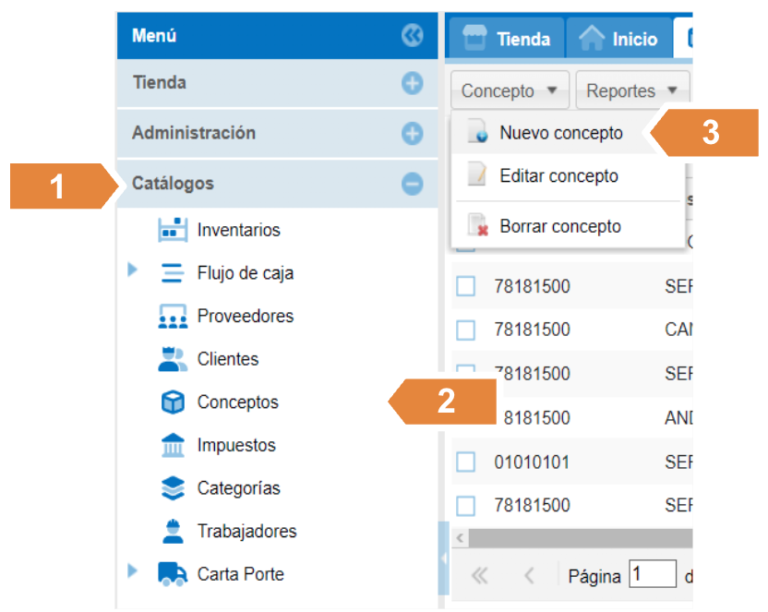Click the Impuestos bank icon
768x612 pixels.
[x=173, y=445]
